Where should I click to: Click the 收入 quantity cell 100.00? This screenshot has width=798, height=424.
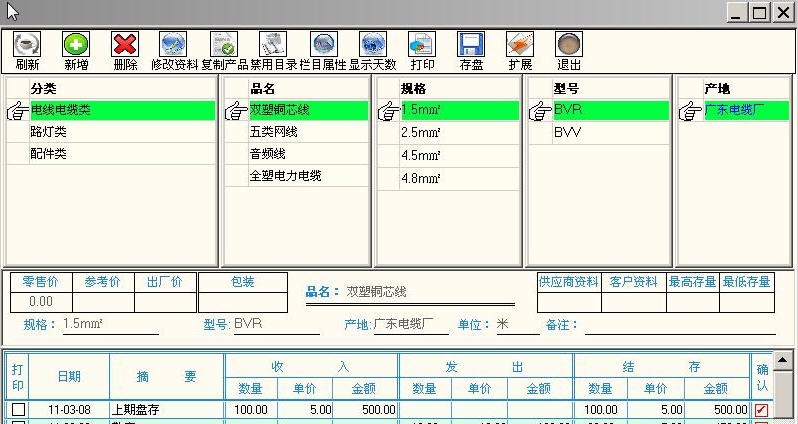(x=251, y=410)
